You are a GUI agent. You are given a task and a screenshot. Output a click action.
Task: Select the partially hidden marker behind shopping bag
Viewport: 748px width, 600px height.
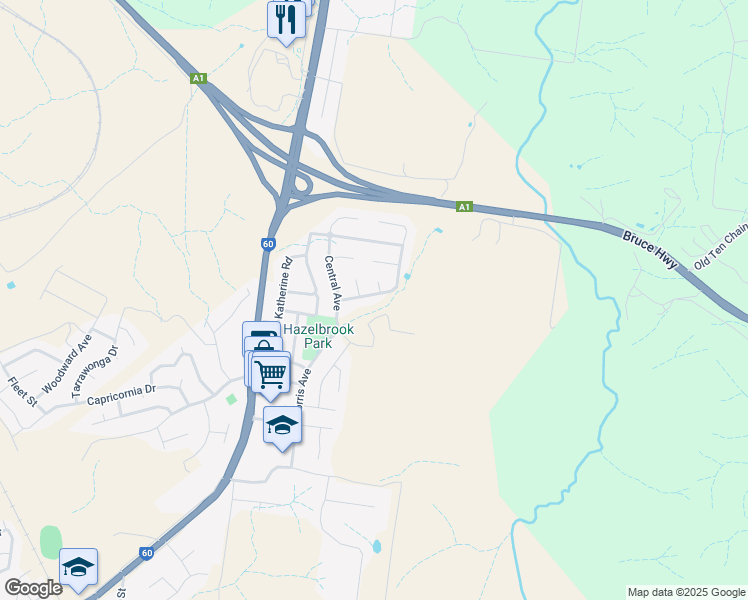pos(261,329)
